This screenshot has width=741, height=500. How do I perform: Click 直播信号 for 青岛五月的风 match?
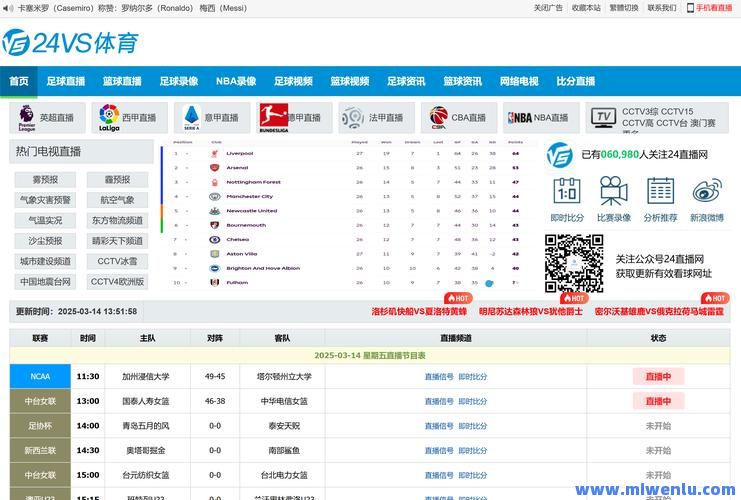point(439,426)
